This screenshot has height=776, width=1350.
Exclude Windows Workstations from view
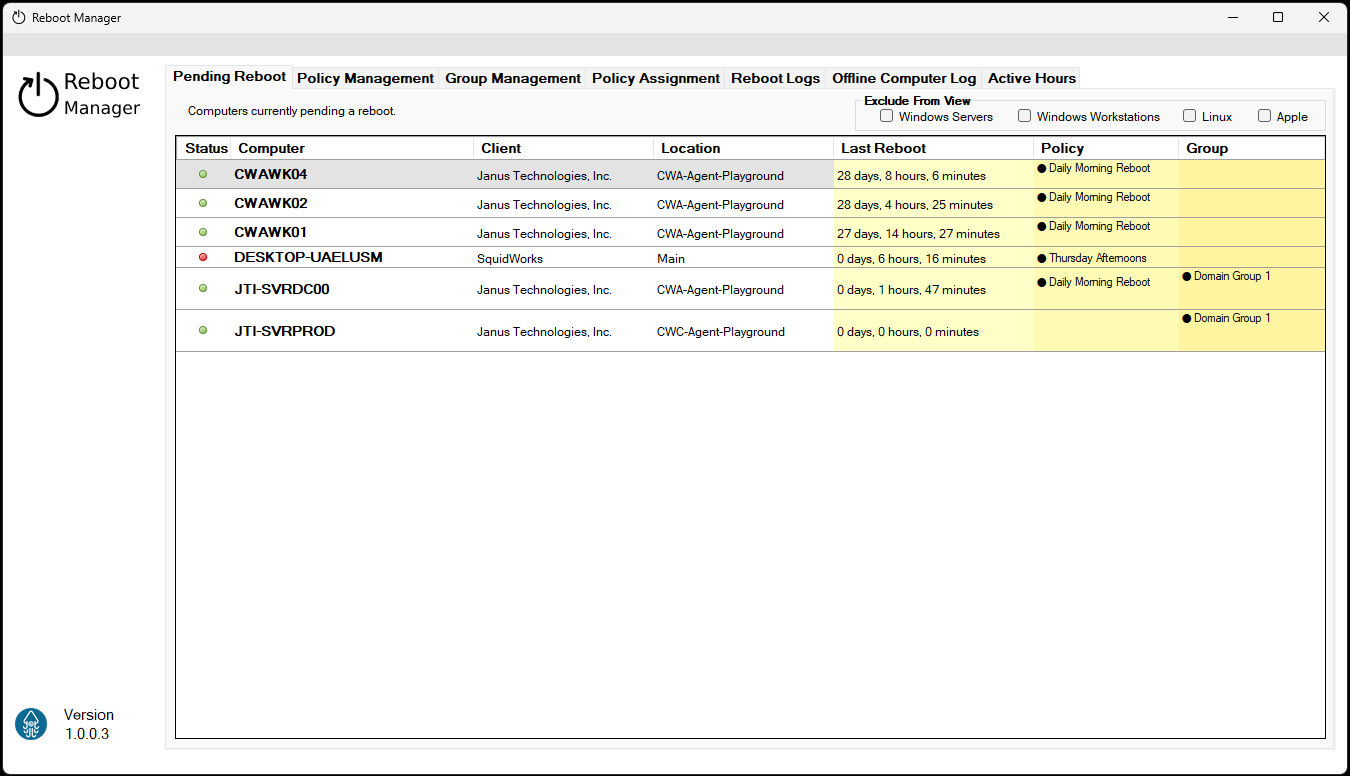(1024, 116)
